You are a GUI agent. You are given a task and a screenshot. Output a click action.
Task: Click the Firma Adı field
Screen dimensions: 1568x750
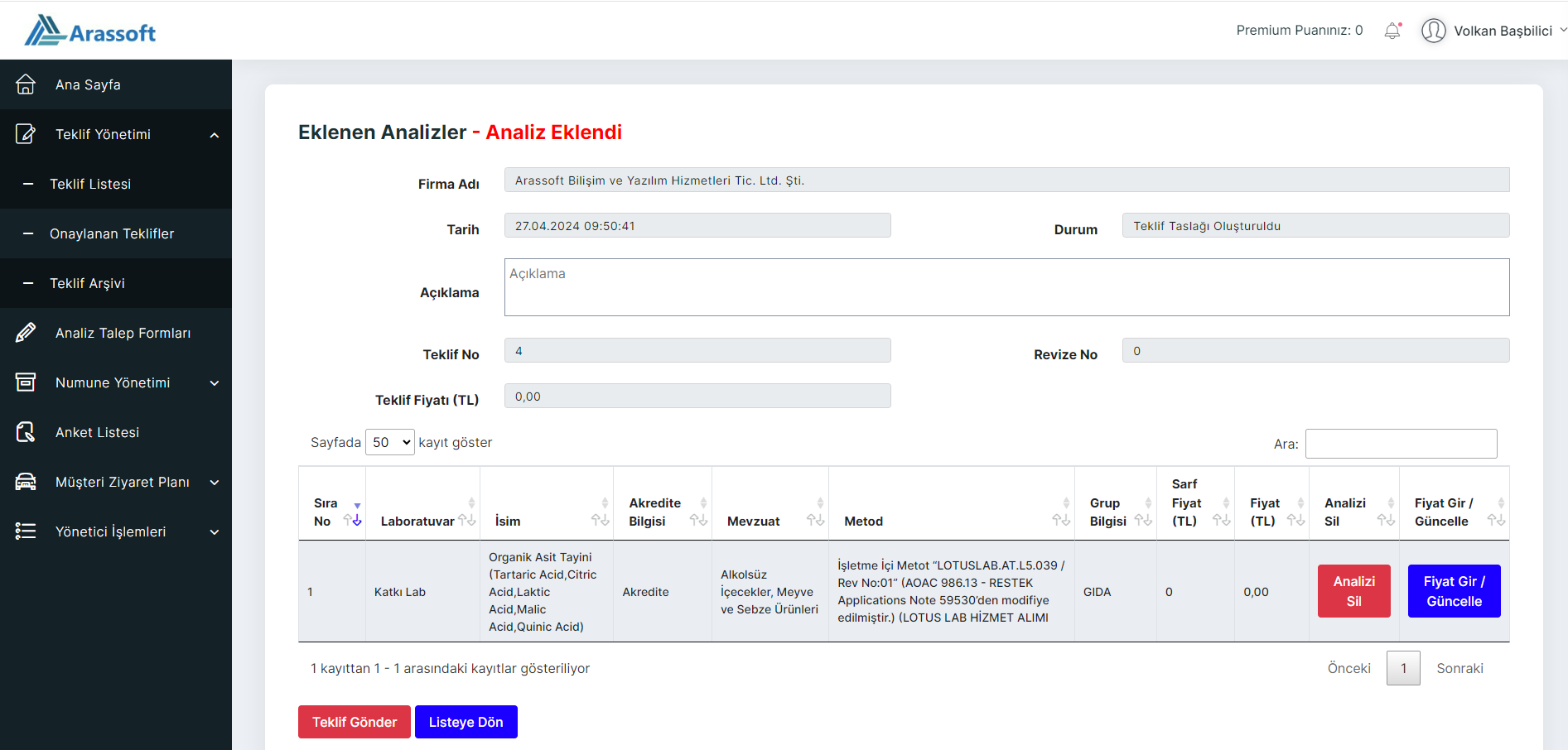point(1006,180)
